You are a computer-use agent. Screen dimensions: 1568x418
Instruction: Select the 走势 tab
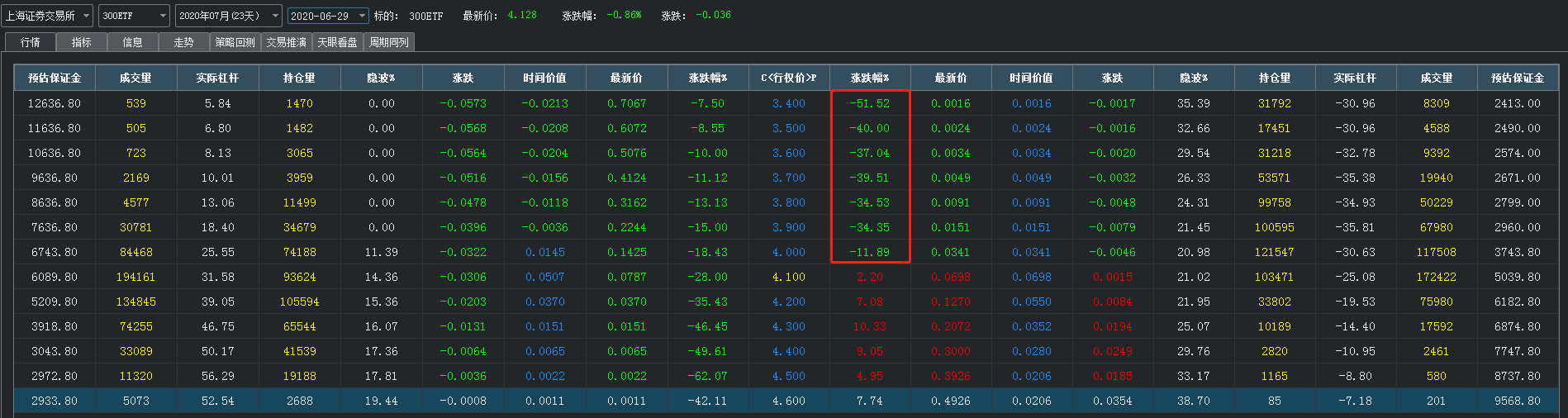183,42
